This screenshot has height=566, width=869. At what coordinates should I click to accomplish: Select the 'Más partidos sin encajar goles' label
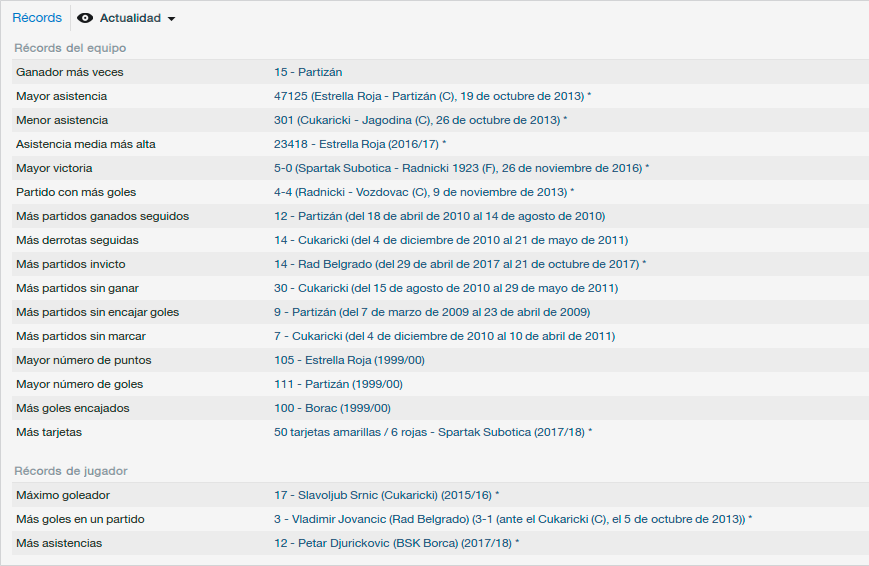tap(98, 312)
